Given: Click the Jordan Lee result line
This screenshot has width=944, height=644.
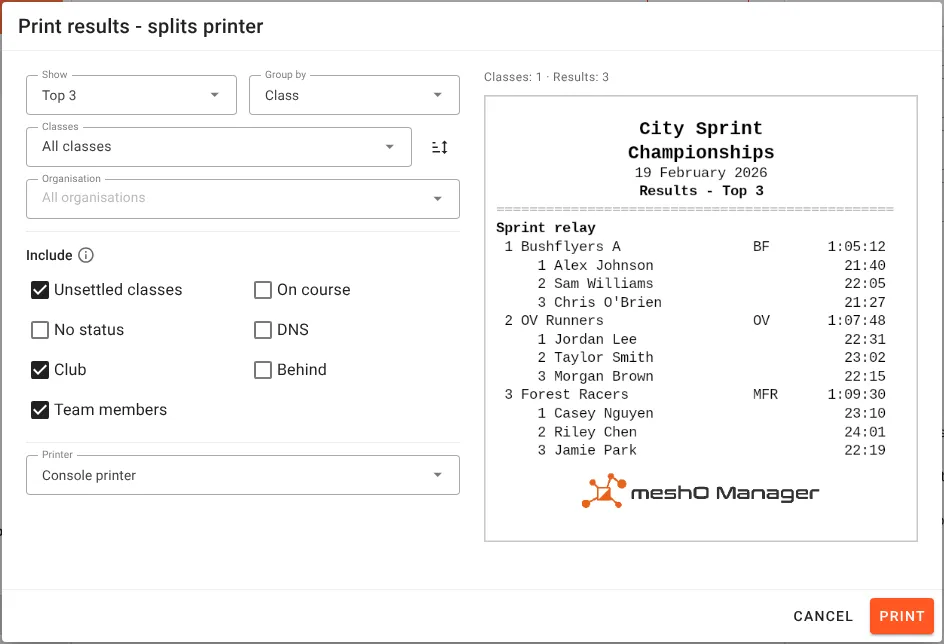Looking at the screenshot, I should [712, 339].
